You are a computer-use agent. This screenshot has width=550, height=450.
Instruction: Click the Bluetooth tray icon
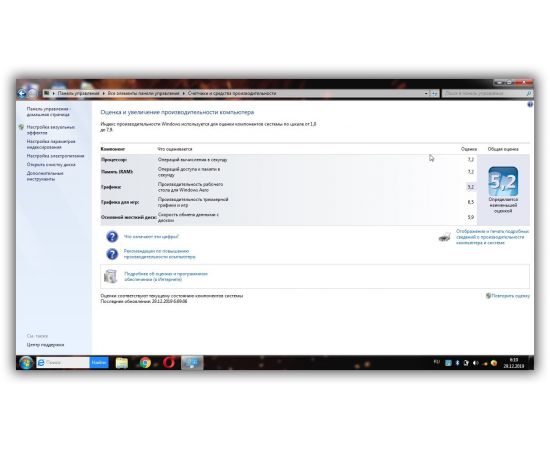457,363
